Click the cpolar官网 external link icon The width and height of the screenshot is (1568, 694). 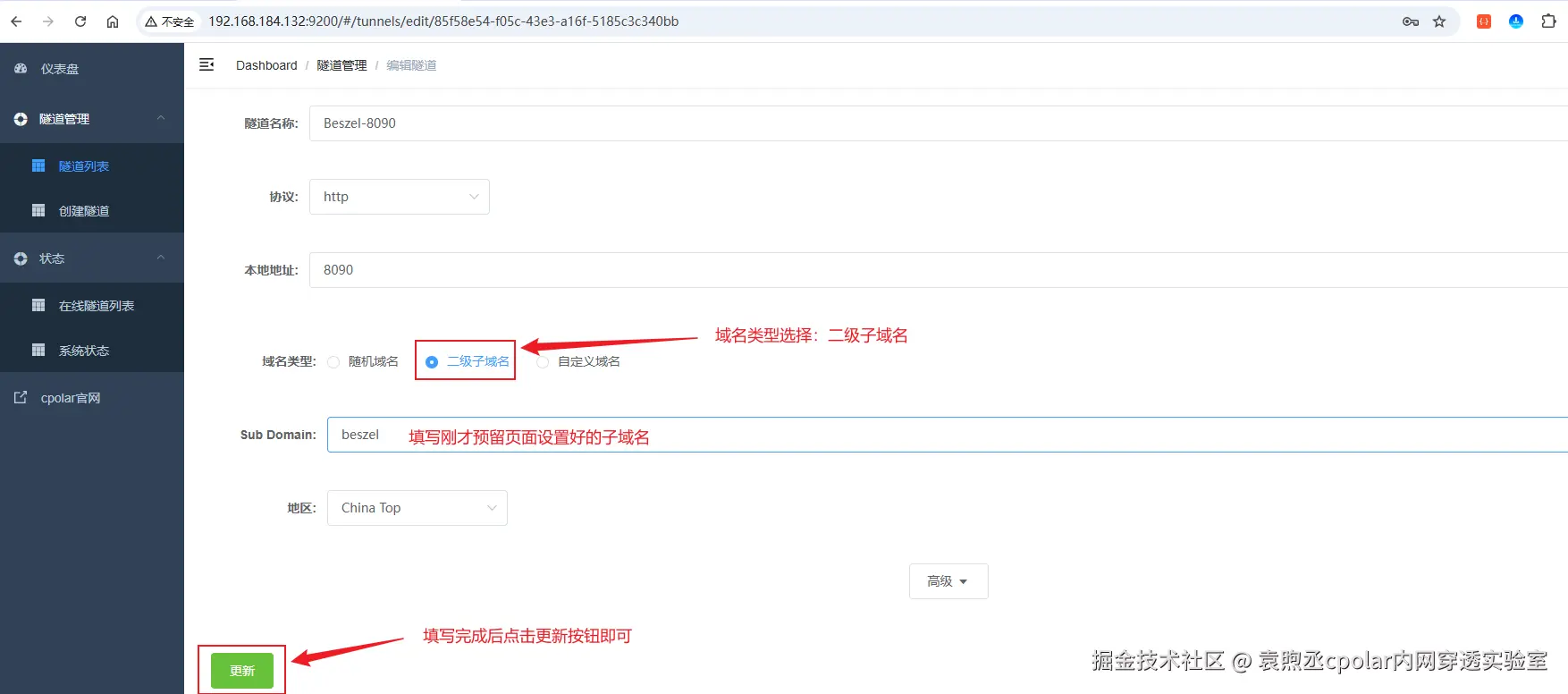click(x=21, y=397)
